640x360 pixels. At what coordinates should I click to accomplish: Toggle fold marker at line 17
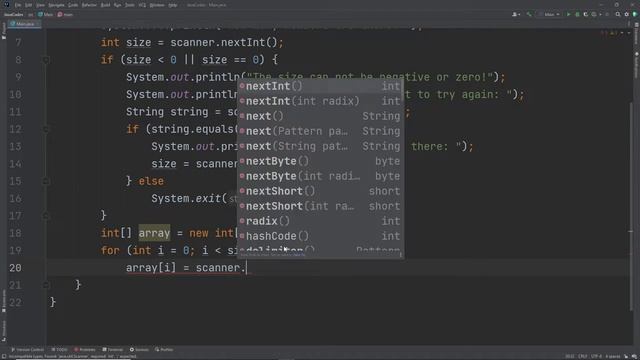[46, 215]
